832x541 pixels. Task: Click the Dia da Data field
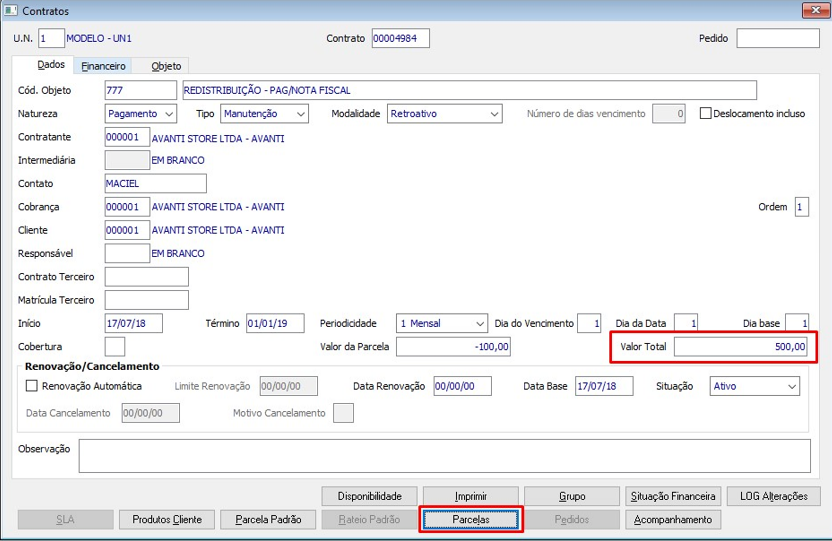pos(686,324)
